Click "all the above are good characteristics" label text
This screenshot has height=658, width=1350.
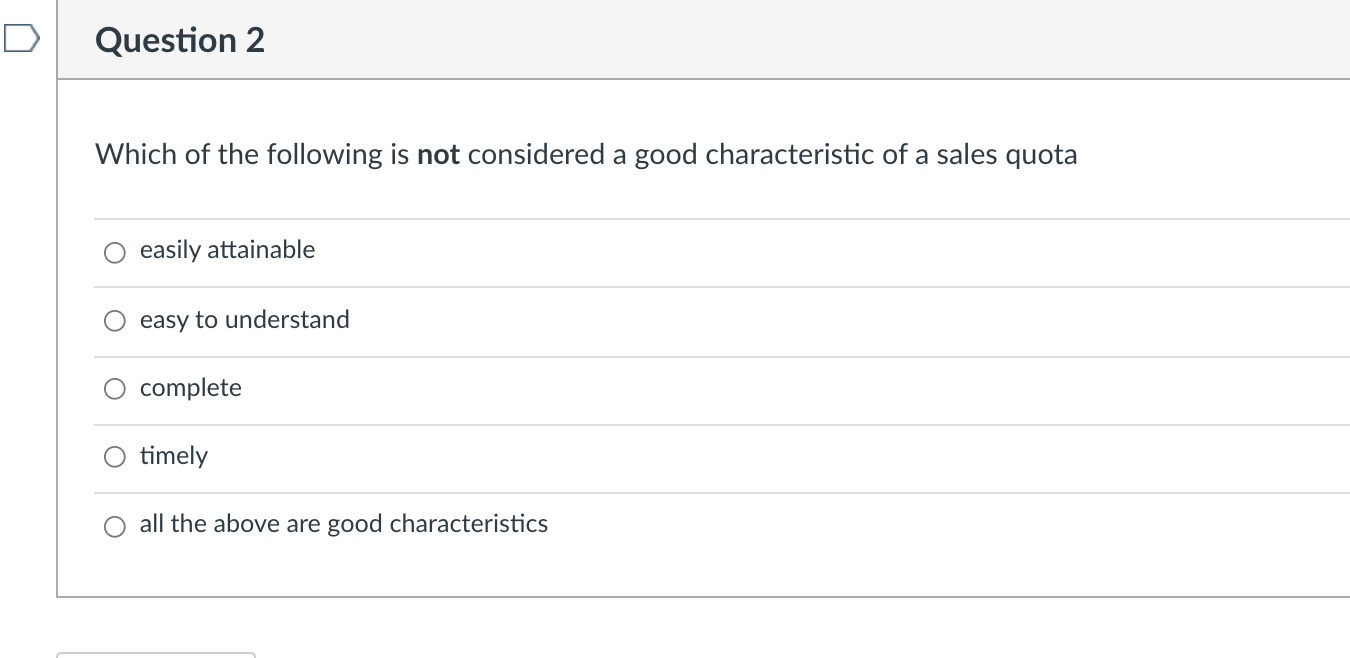343,524
